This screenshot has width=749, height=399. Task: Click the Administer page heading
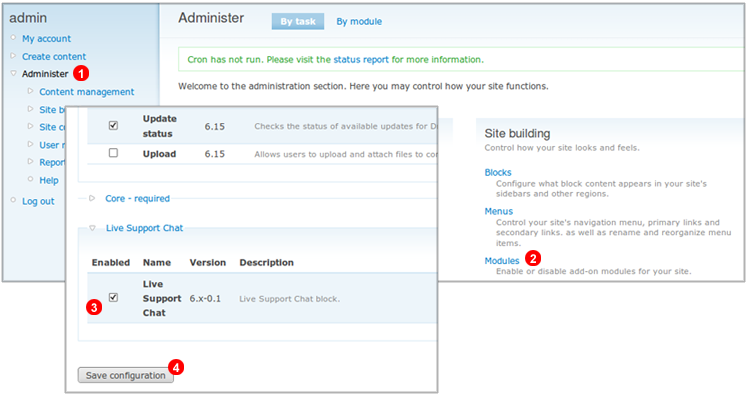211,18
